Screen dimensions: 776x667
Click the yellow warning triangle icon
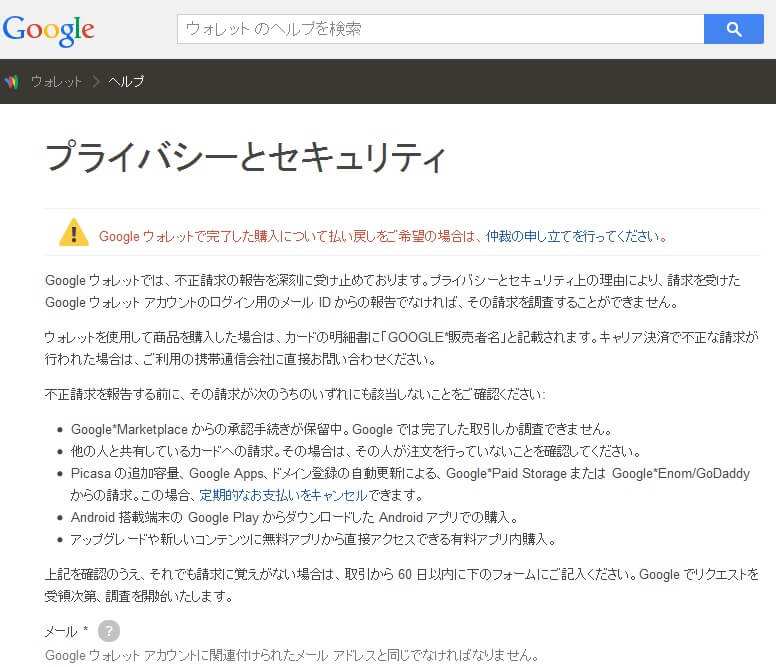click(x=74, y=233)
